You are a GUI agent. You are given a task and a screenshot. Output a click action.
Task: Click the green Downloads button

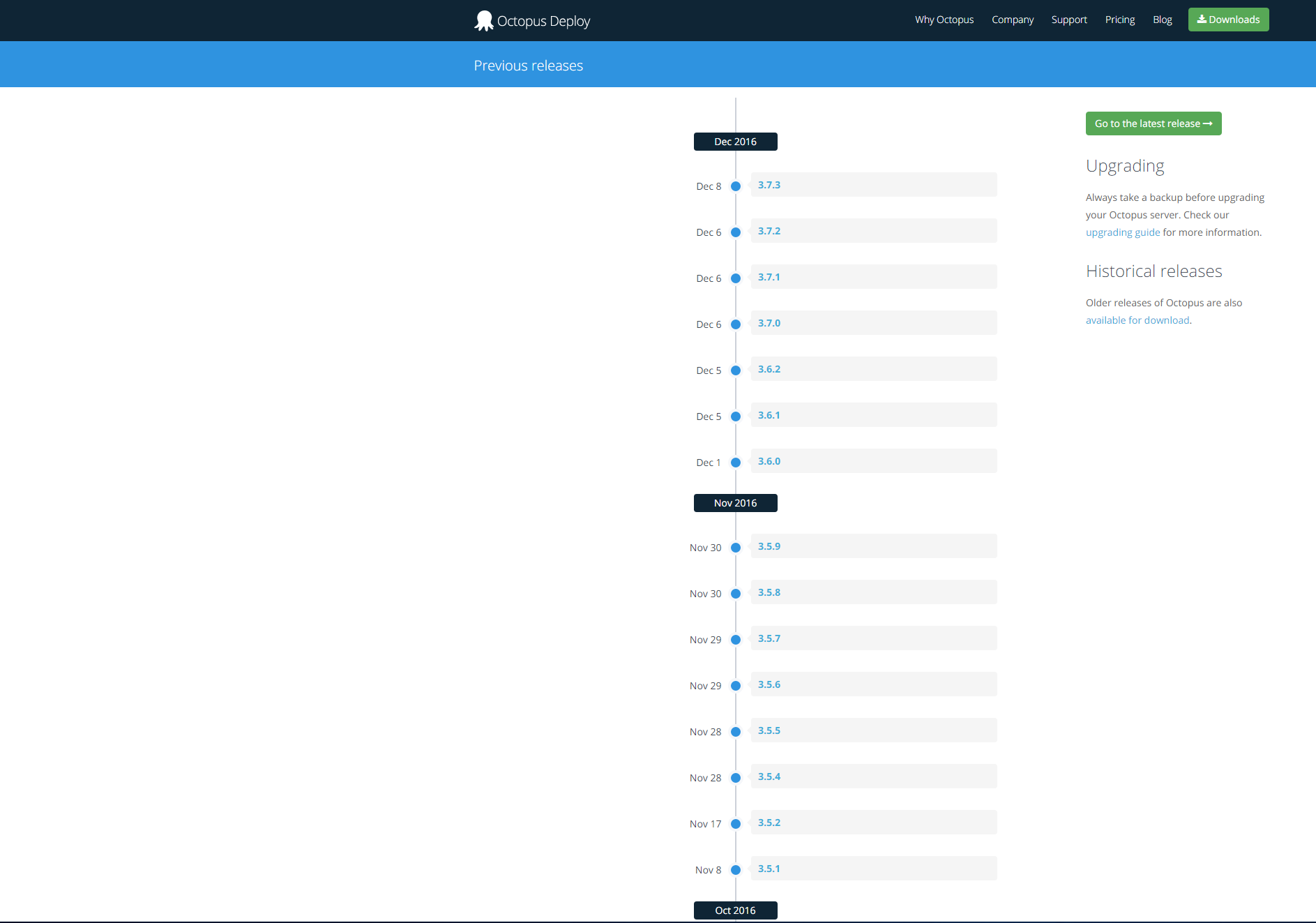point(1228,19)
